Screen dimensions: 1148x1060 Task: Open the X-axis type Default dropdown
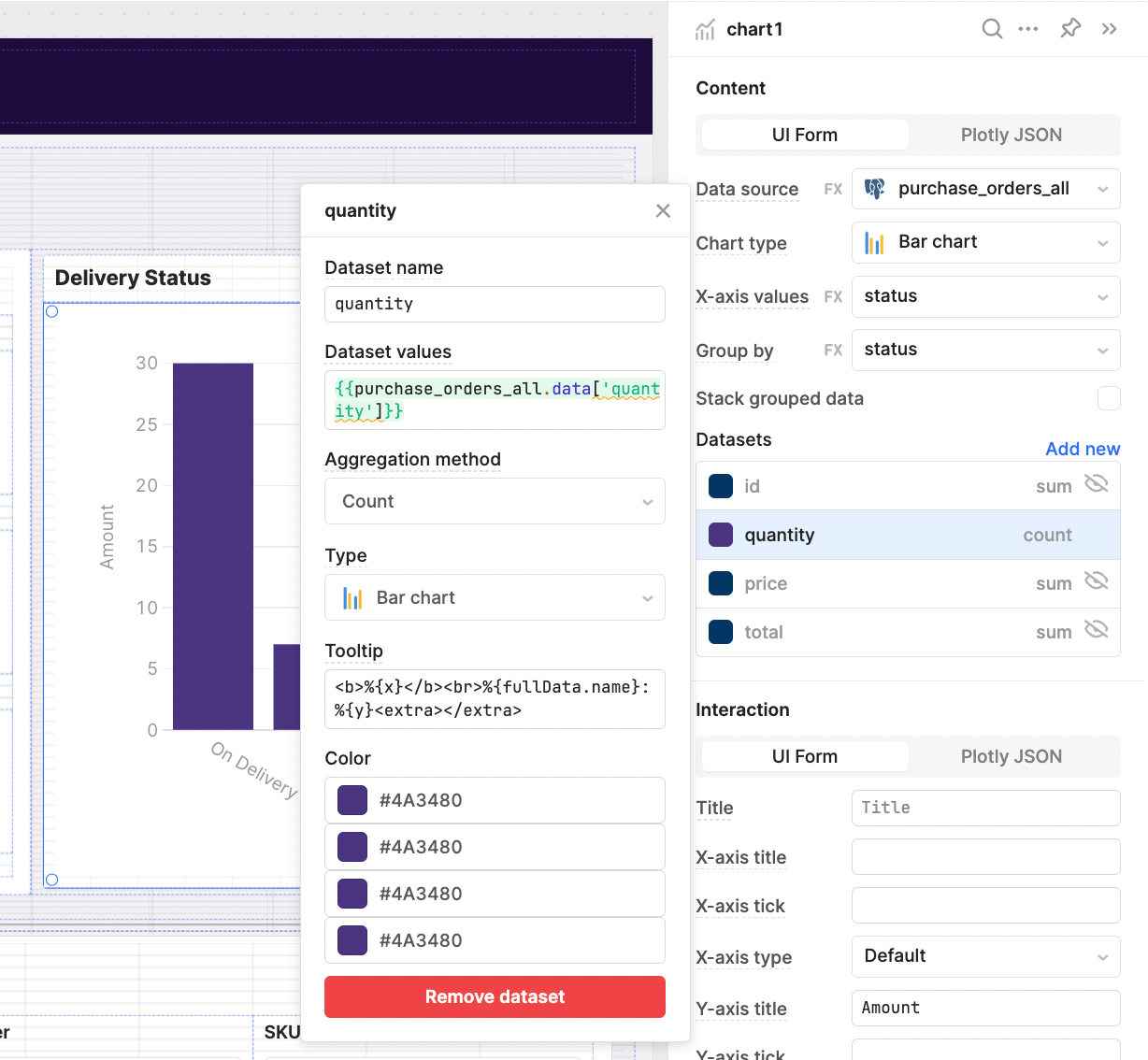[x=985, y=956]
